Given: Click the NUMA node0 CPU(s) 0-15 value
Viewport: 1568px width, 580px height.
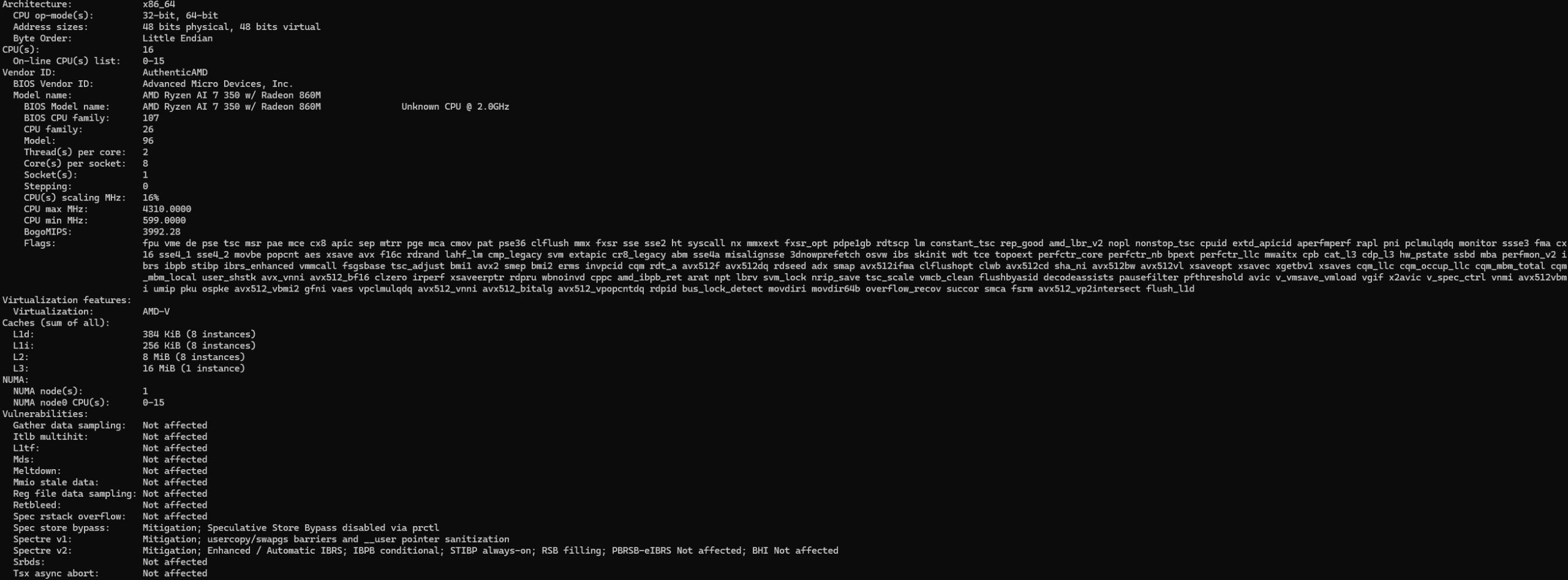Looking at the screenshot, I should 153,402.
